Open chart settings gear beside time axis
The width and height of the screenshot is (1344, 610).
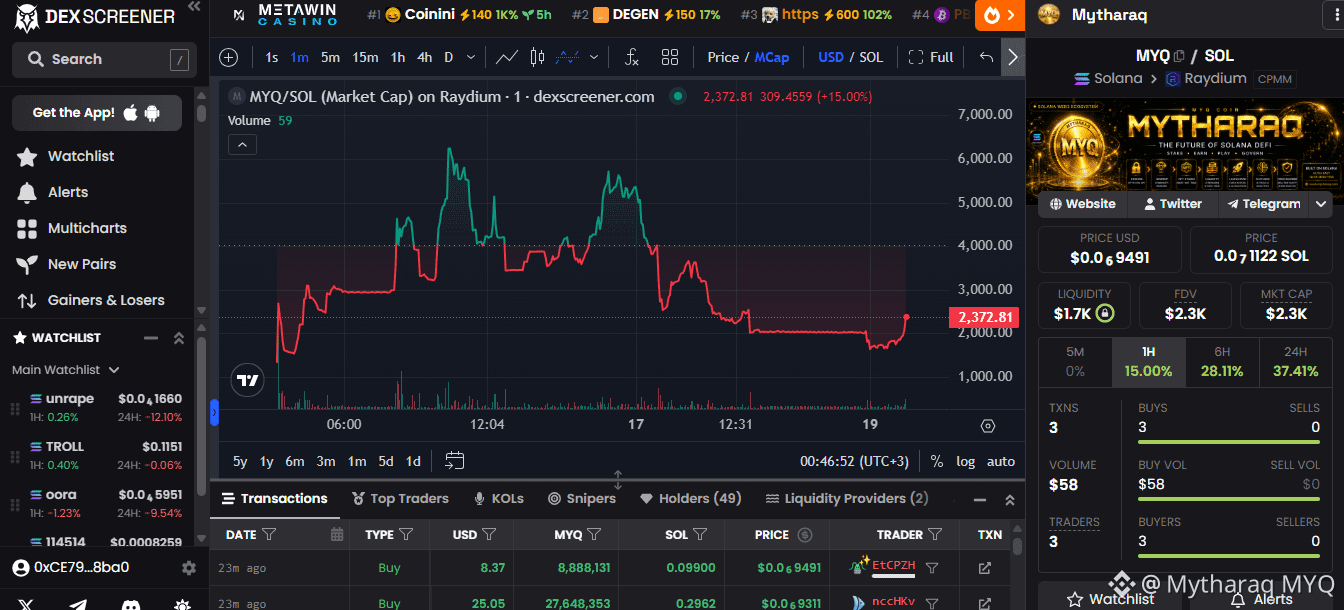coord(988,425)
